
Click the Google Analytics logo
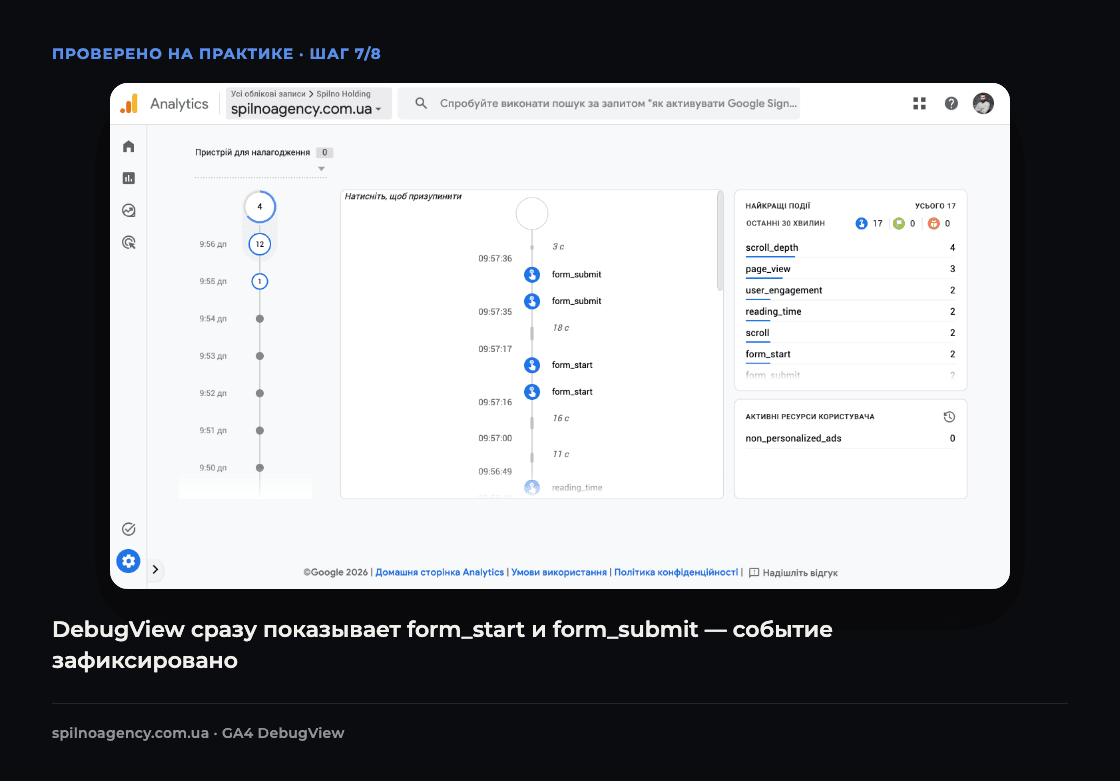point(129,104)
